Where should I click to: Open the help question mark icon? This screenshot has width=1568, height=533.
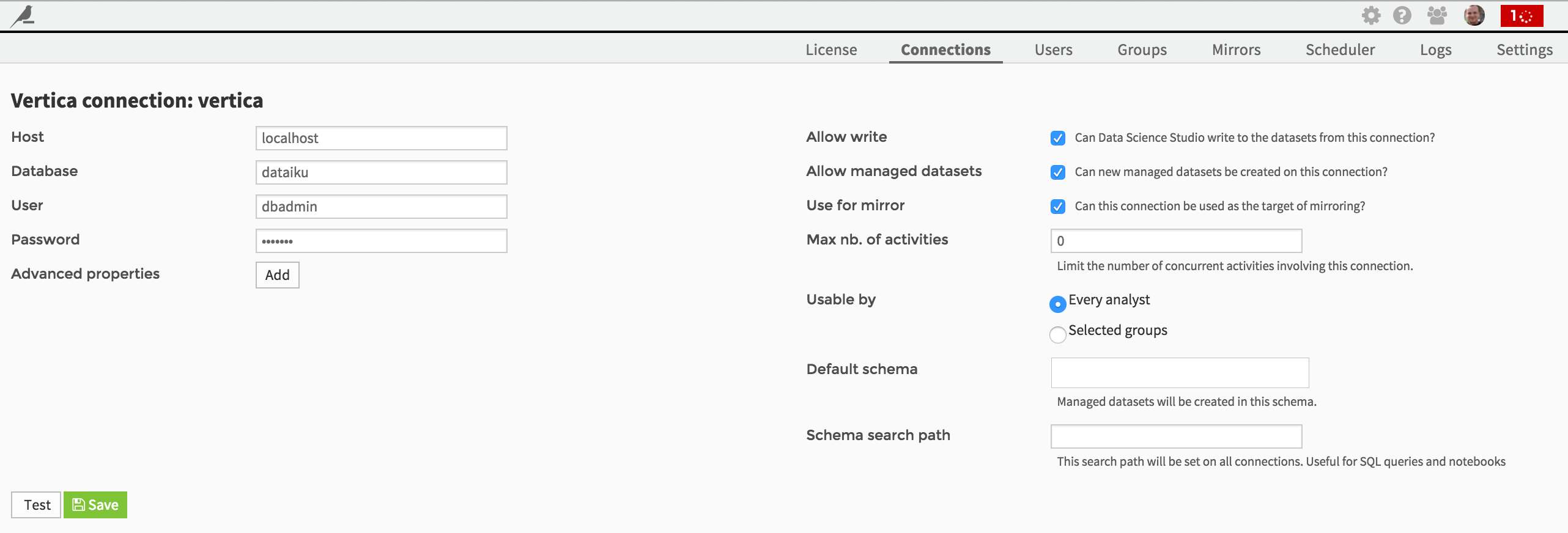tap(1402, 15)
